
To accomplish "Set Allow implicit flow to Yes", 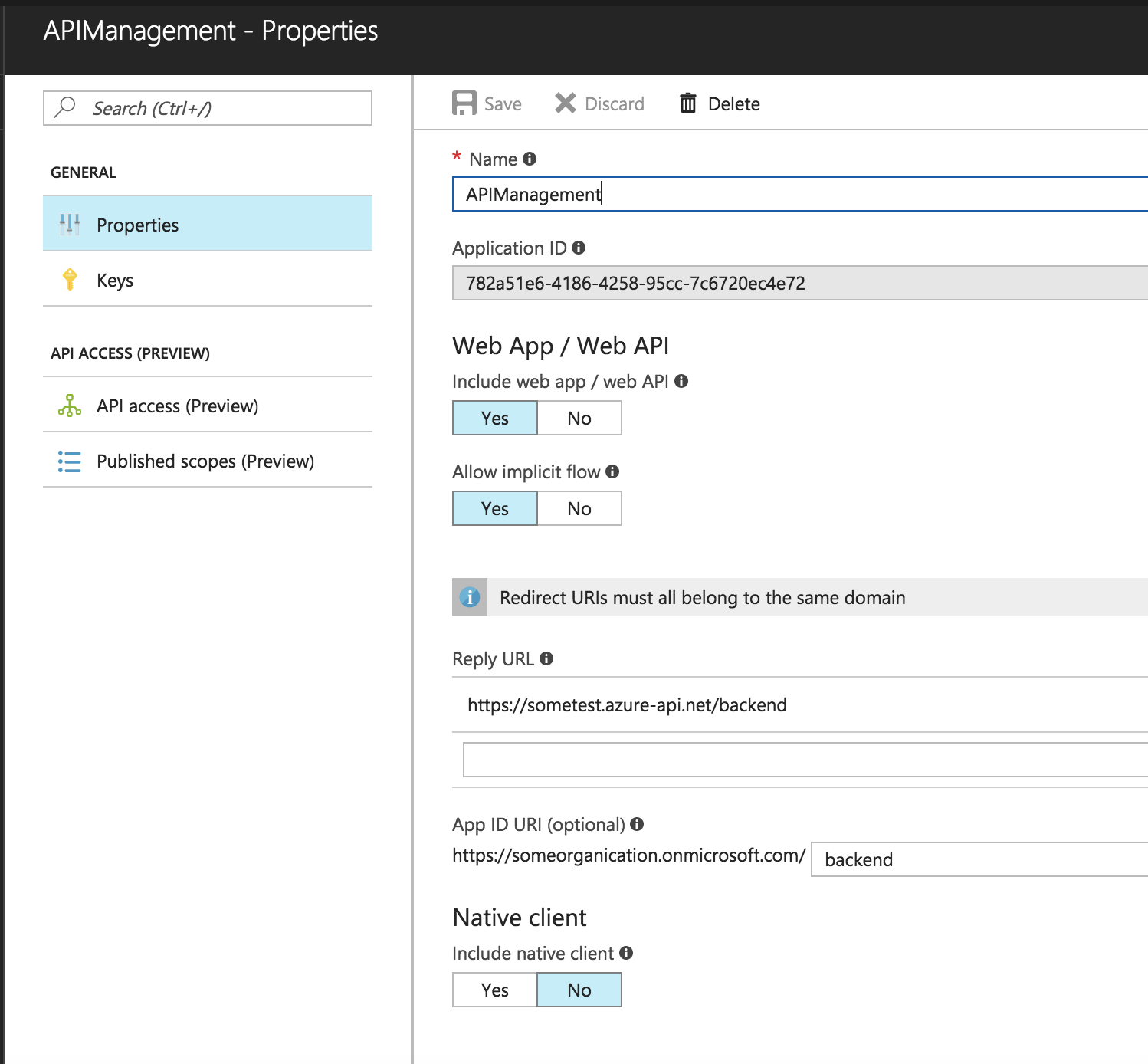I will [495, 509].
